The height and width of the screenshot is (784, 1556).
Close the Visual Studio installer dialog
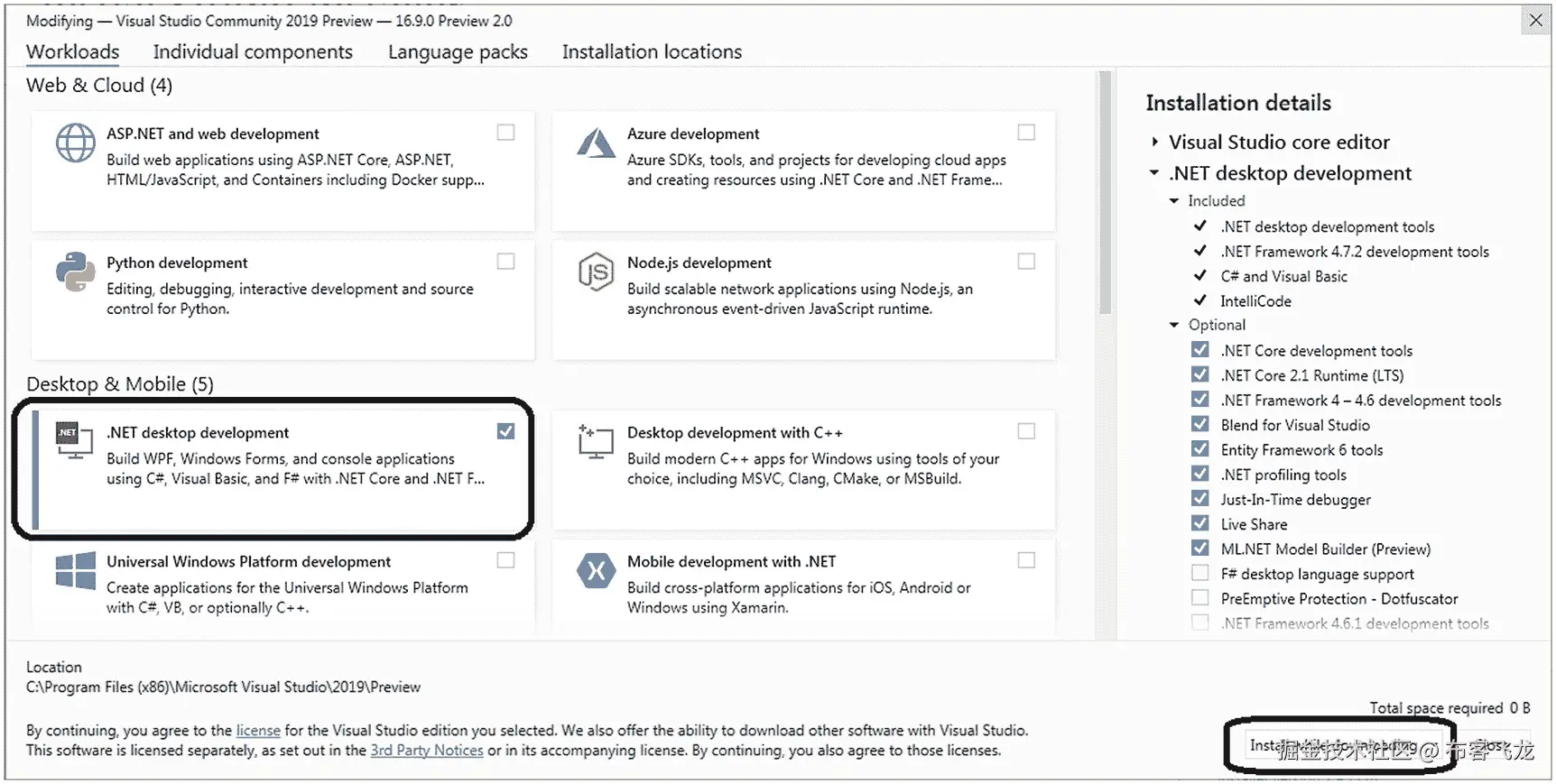(x=1535, y=20)
